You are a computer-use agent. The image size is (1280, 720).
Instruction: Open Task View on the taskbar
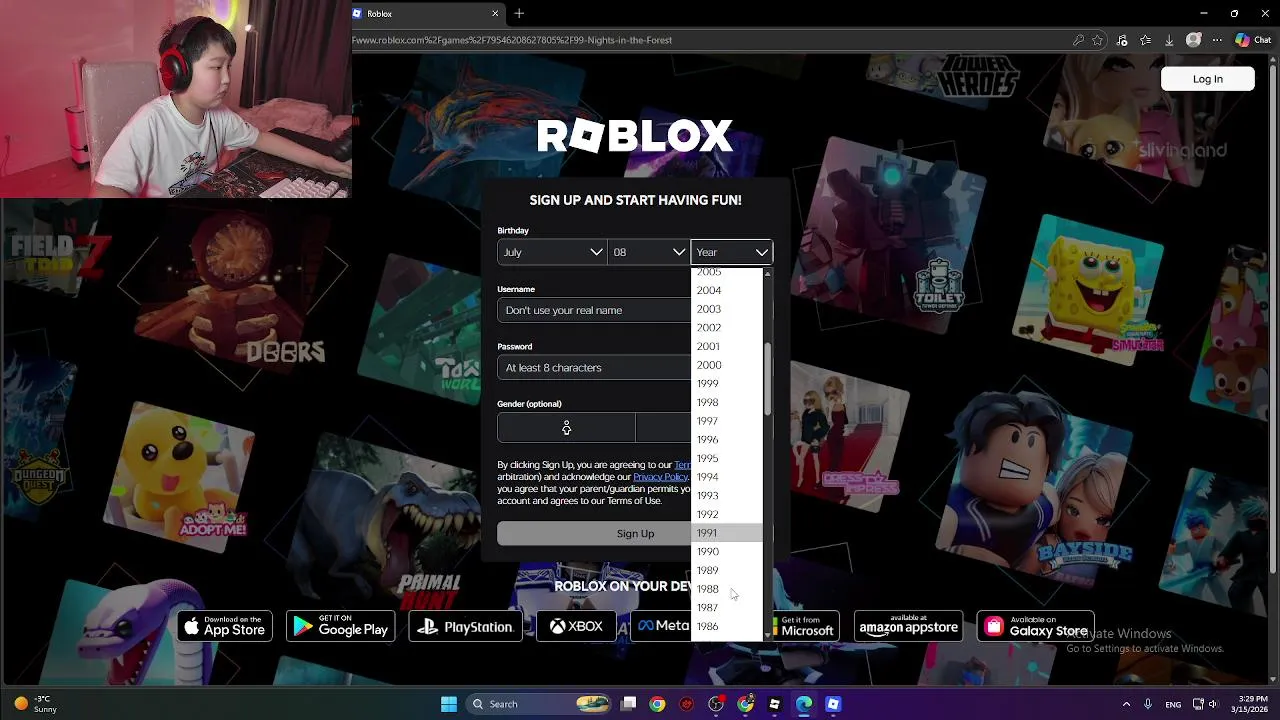point(629,704)
